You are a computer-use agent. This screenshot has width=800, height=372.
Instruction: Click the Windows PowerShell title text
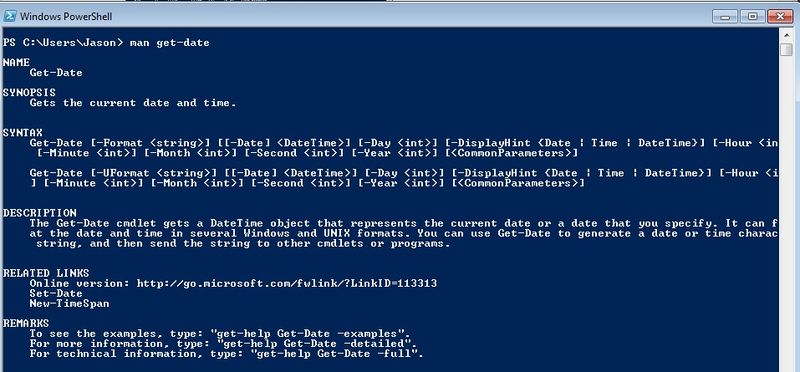pyautogui.click(x=66, y=16)
